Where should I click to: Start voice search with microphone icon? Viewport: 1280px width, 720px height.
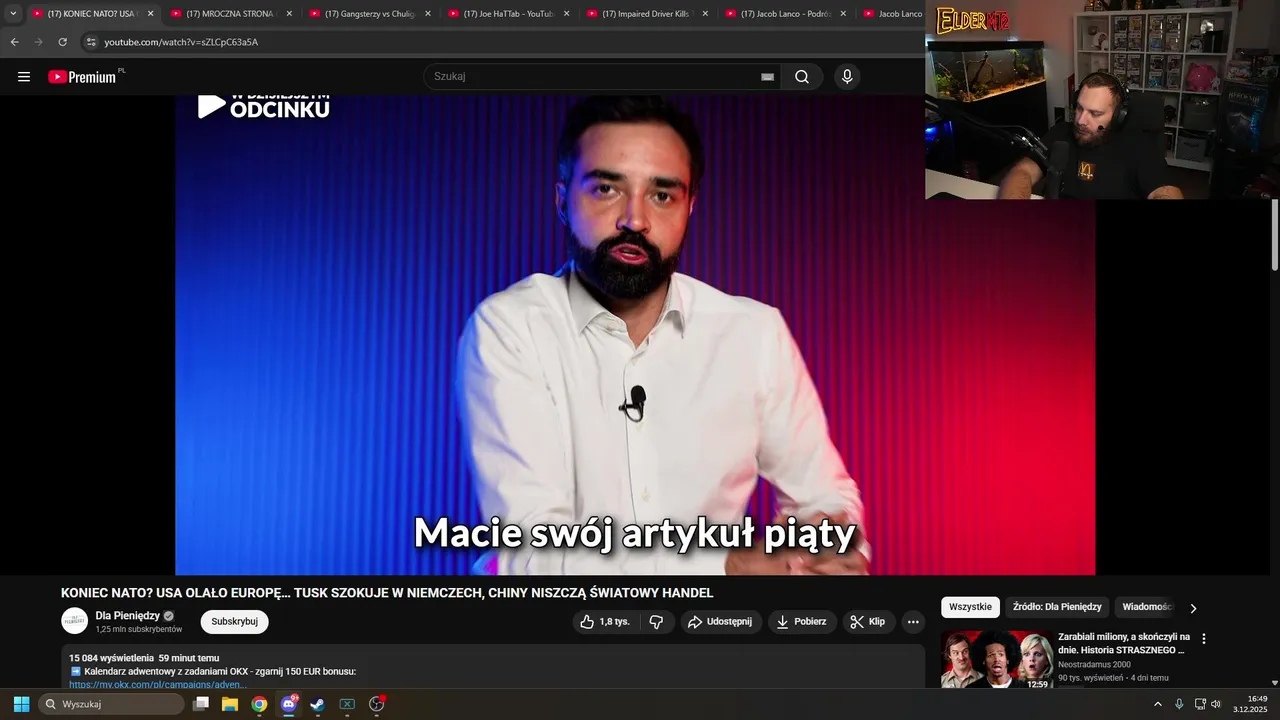pos(847,77)
